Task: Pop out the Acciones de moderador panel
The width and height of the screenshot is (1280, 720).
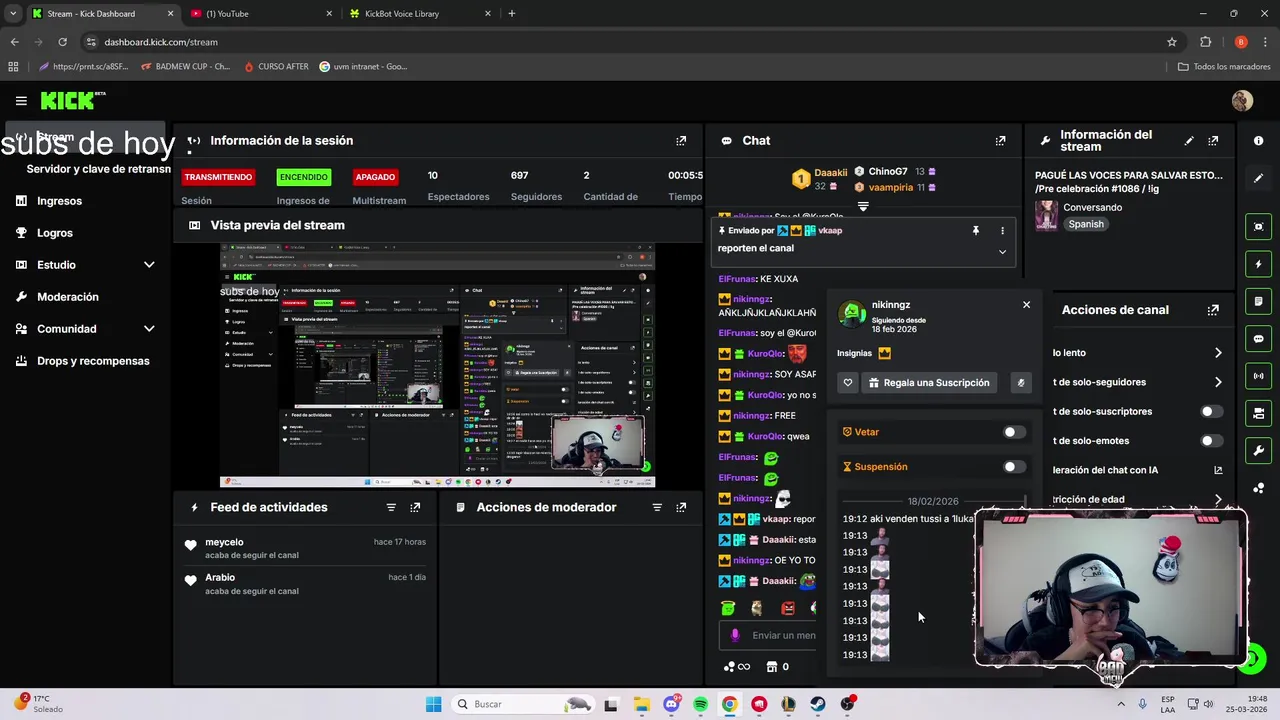Action: [681, 508]
